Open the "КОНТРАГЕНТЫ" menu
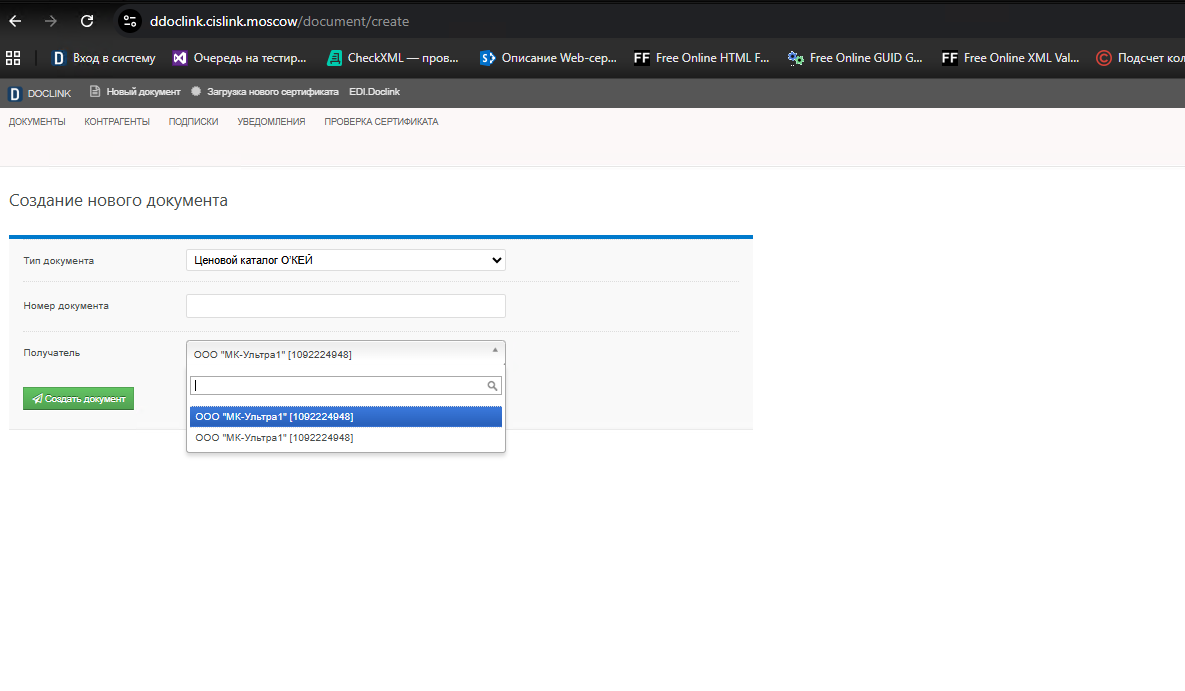 (117, 122)
